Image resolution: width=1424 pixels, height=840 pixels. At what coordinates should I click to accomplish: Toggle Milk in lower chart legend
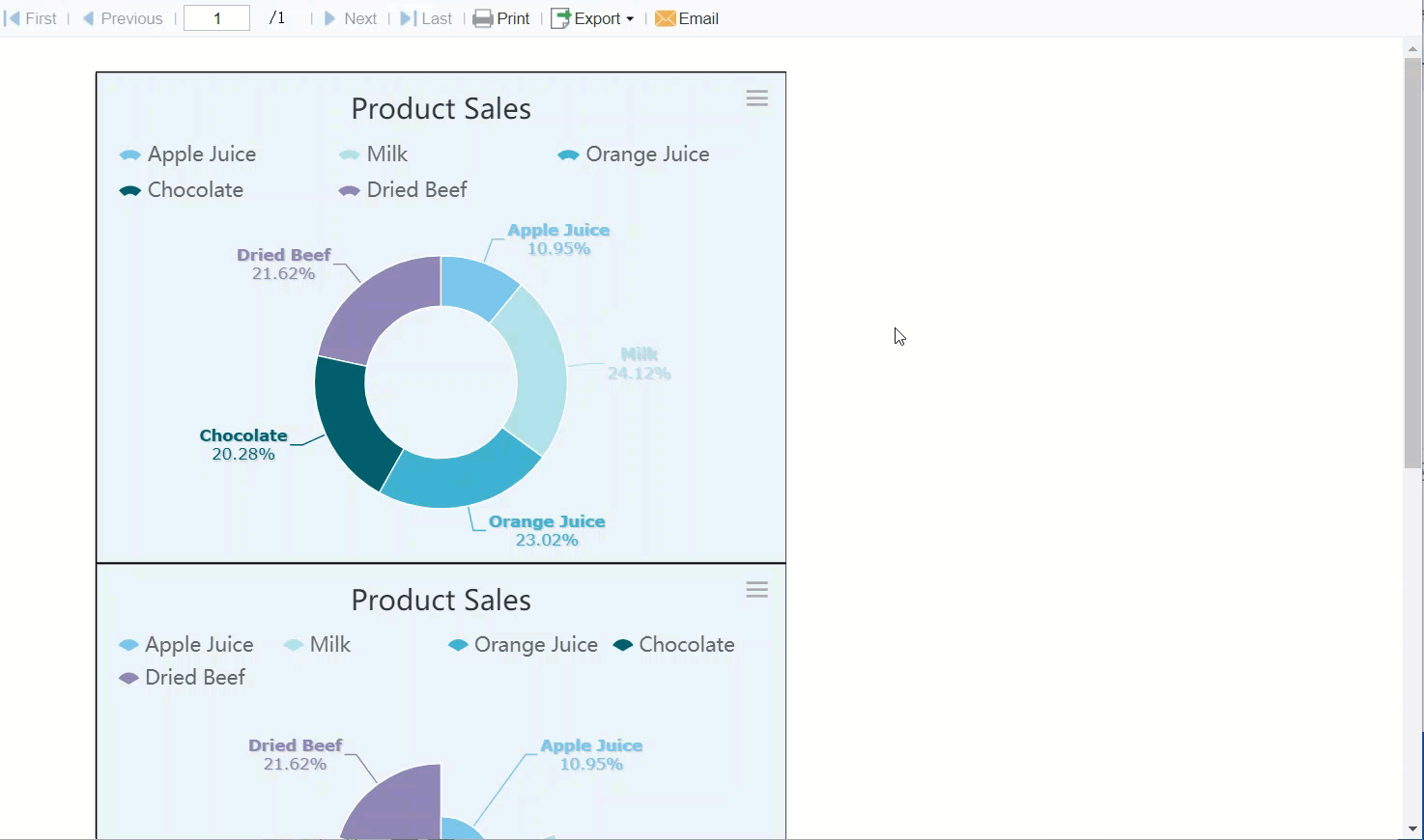(317, 645)
